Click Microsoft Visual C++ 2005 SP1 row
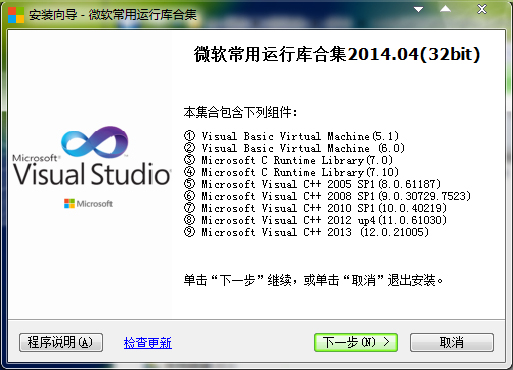Viewport: 513px width, 370px height. click(x=312, y=184)
